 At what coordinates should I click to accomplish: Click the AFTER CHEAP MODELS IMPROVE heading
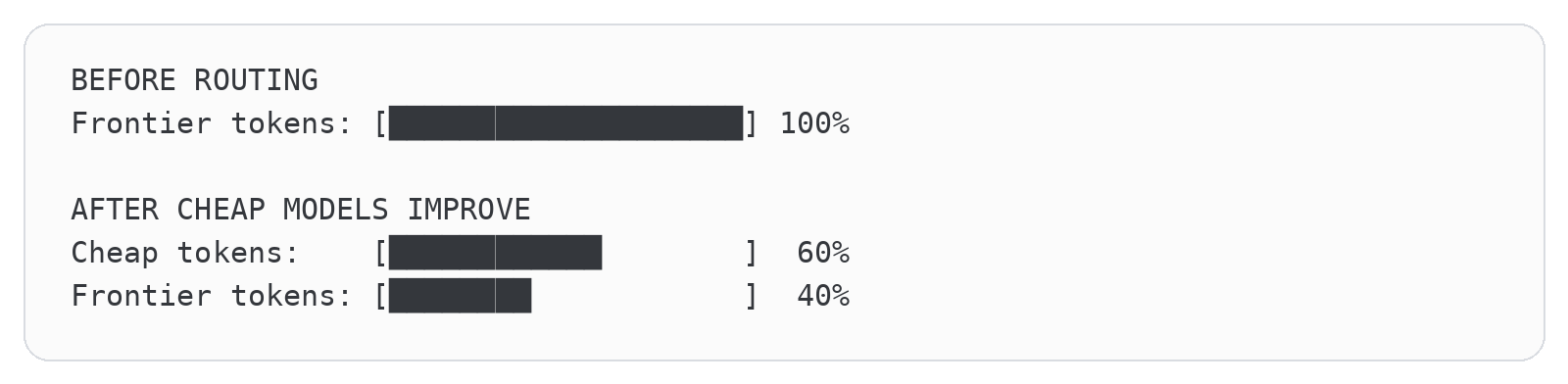(301, 210)
